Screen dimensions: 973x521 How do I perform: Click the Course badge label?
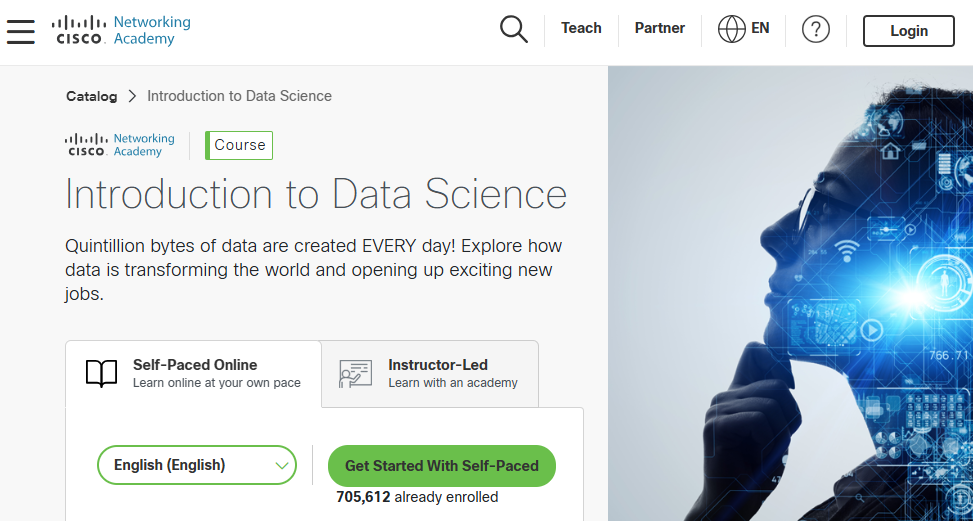click(240, 145)
